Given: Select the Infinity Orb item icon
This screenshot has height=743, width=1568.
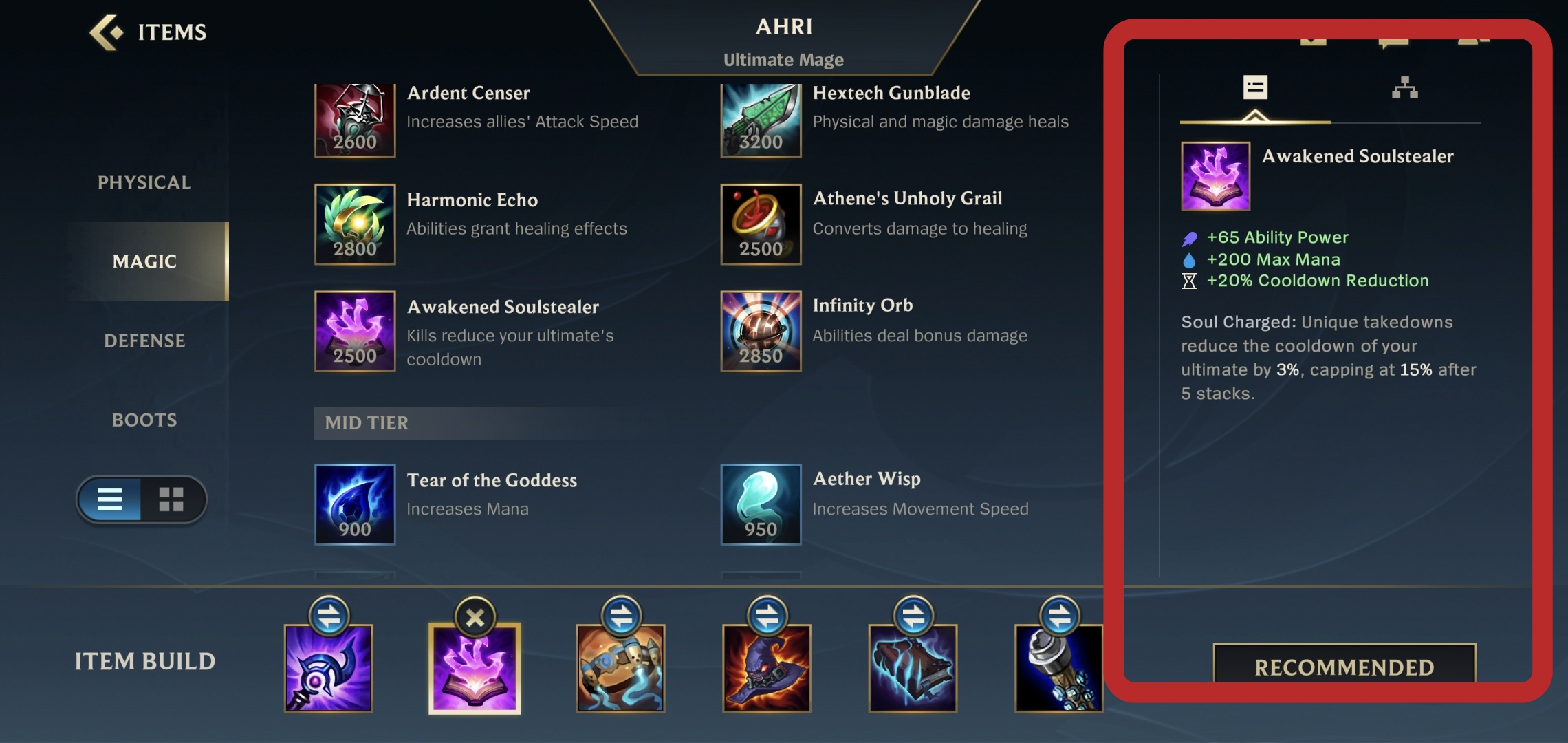Looking at the screenshot, I should (x=761, y=331).
